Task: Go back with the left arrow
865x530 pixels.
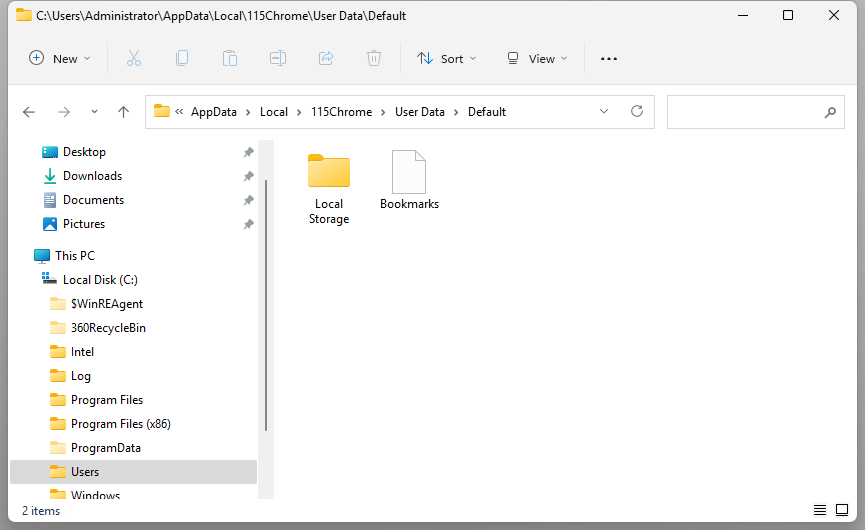Action: click(x=29, y=113)
